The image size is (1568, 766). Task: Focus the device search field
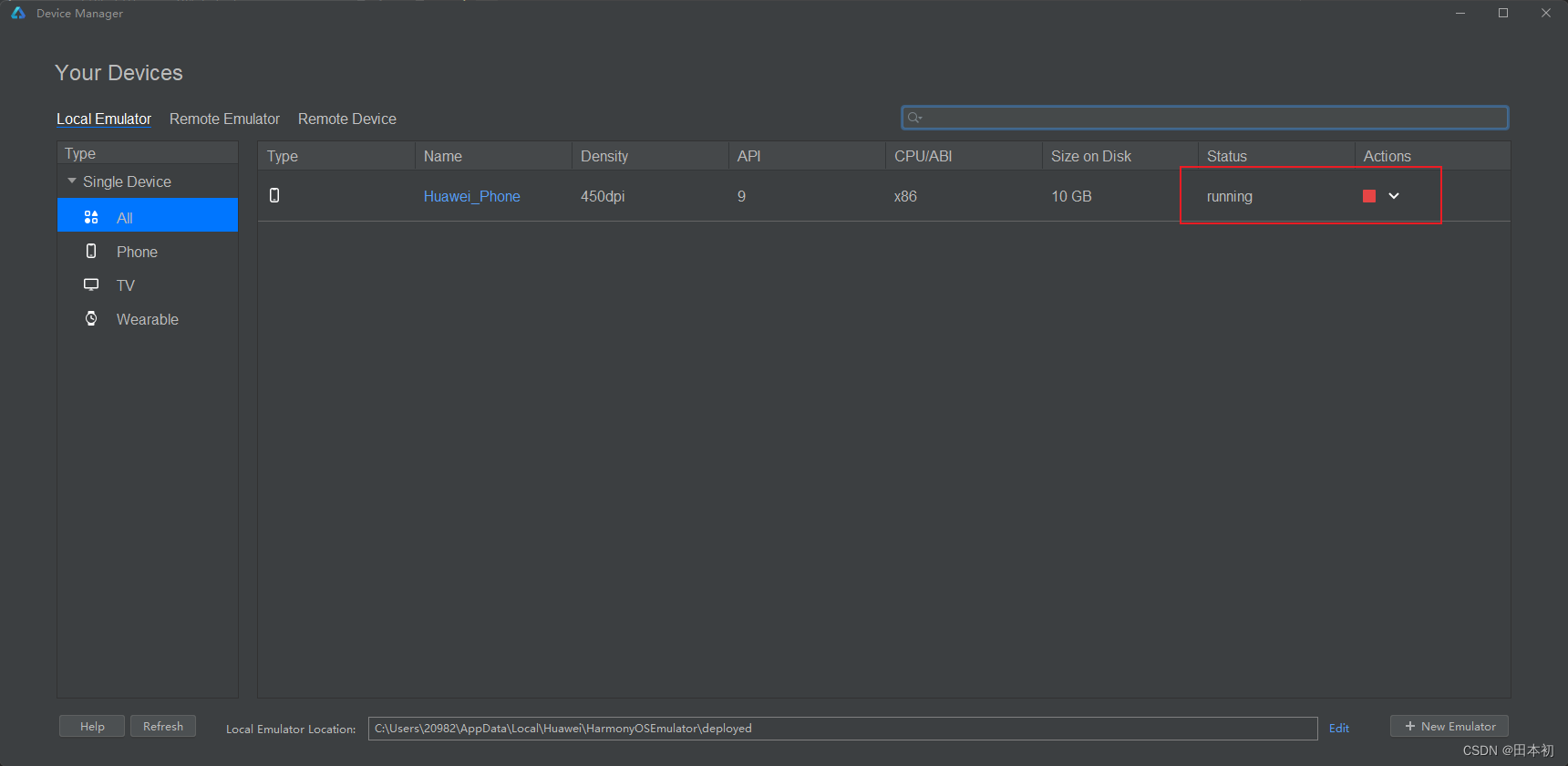[1205, 118]
